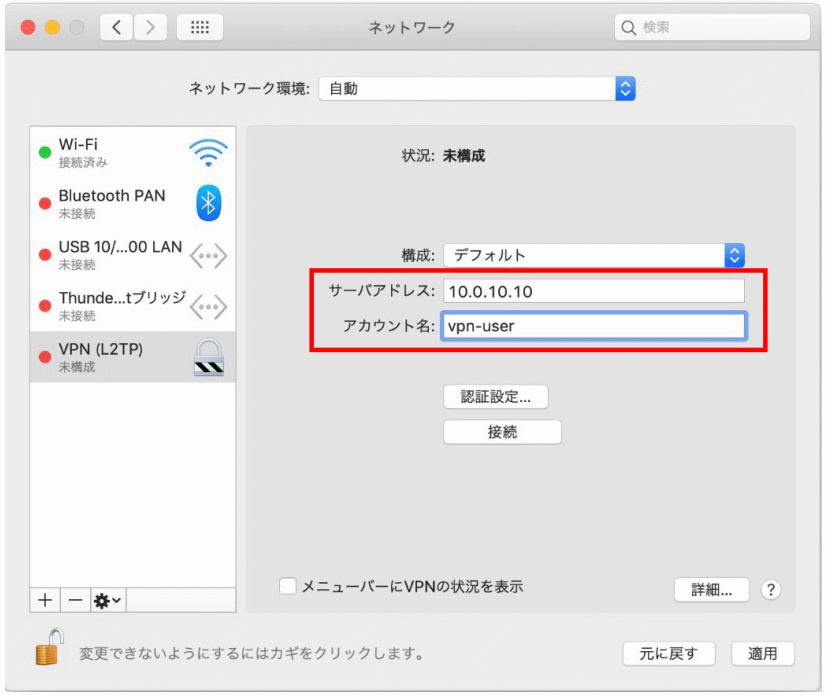Click the Thunderbolt bridge arrows icon
Image resolution: width=825 pixels, height=696 pixels.
click(x=208, y=306)
